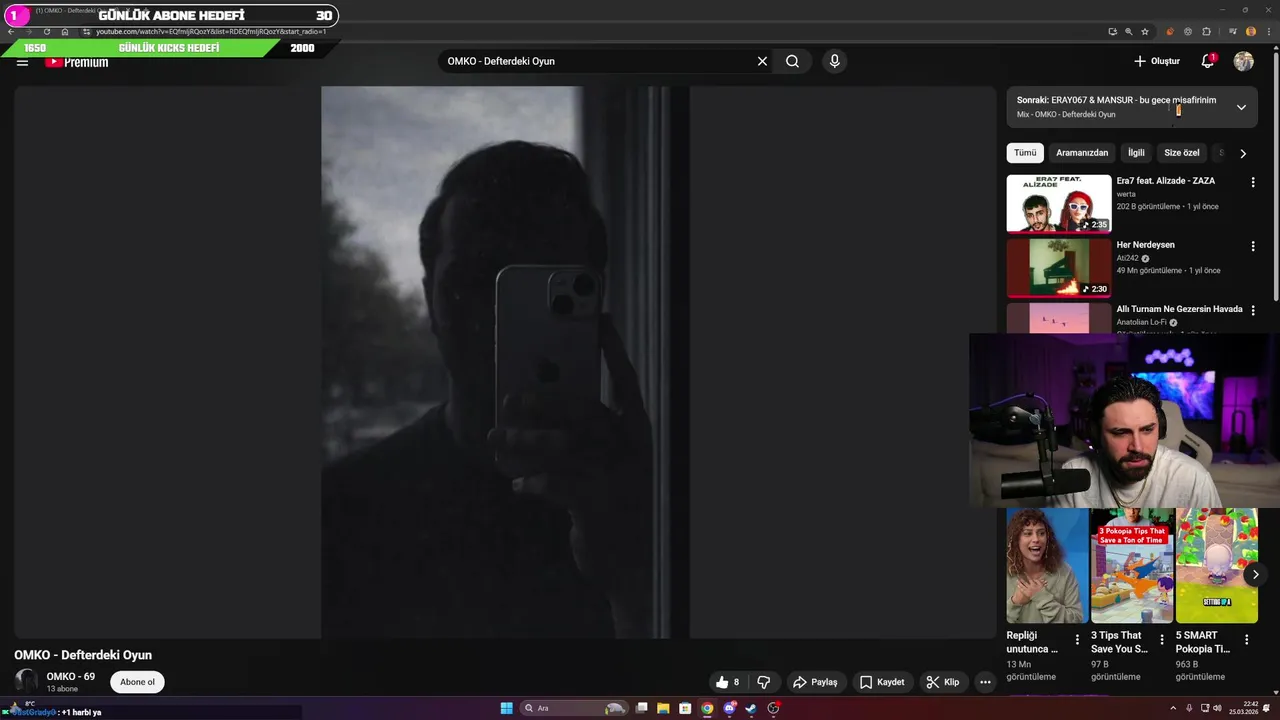
Task: Select the Size özel filter chip
Action: tap(1181, 153)
